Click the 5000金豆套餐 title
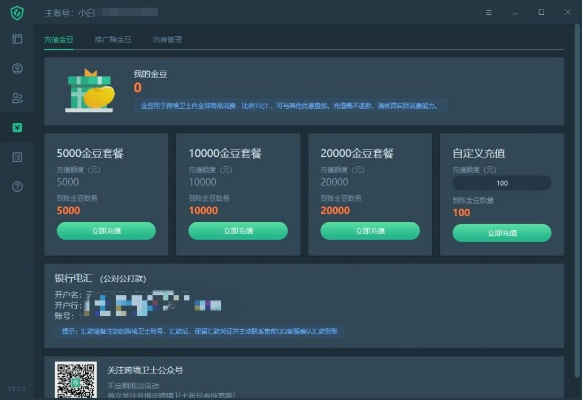Screen dimensions: 582x400 pos(90,153)
